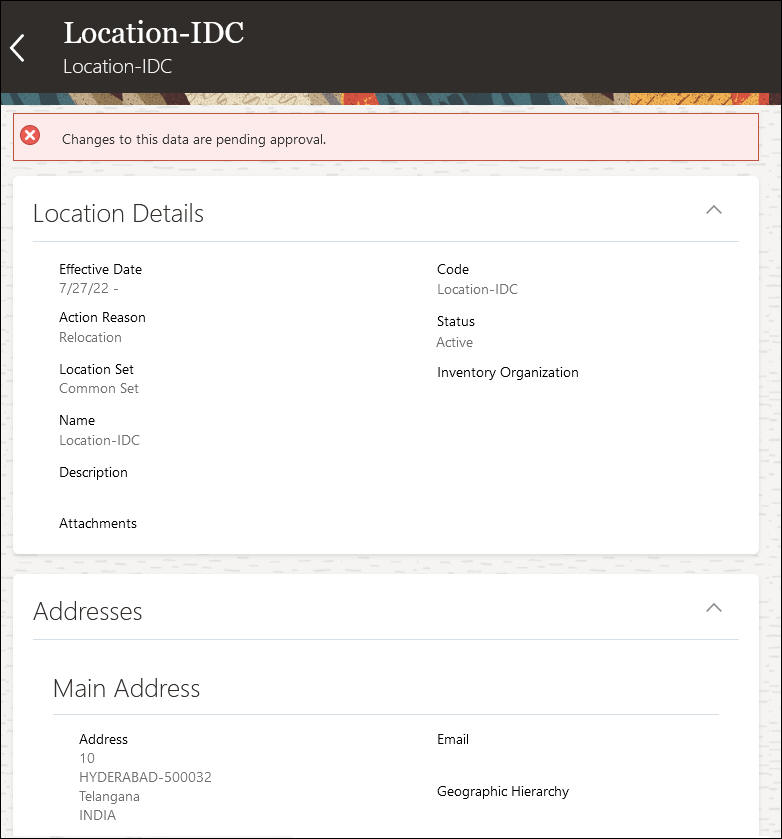Screen dimensions: 782x839
Task: Click the pending approval message text
Action: pos(194,139)
